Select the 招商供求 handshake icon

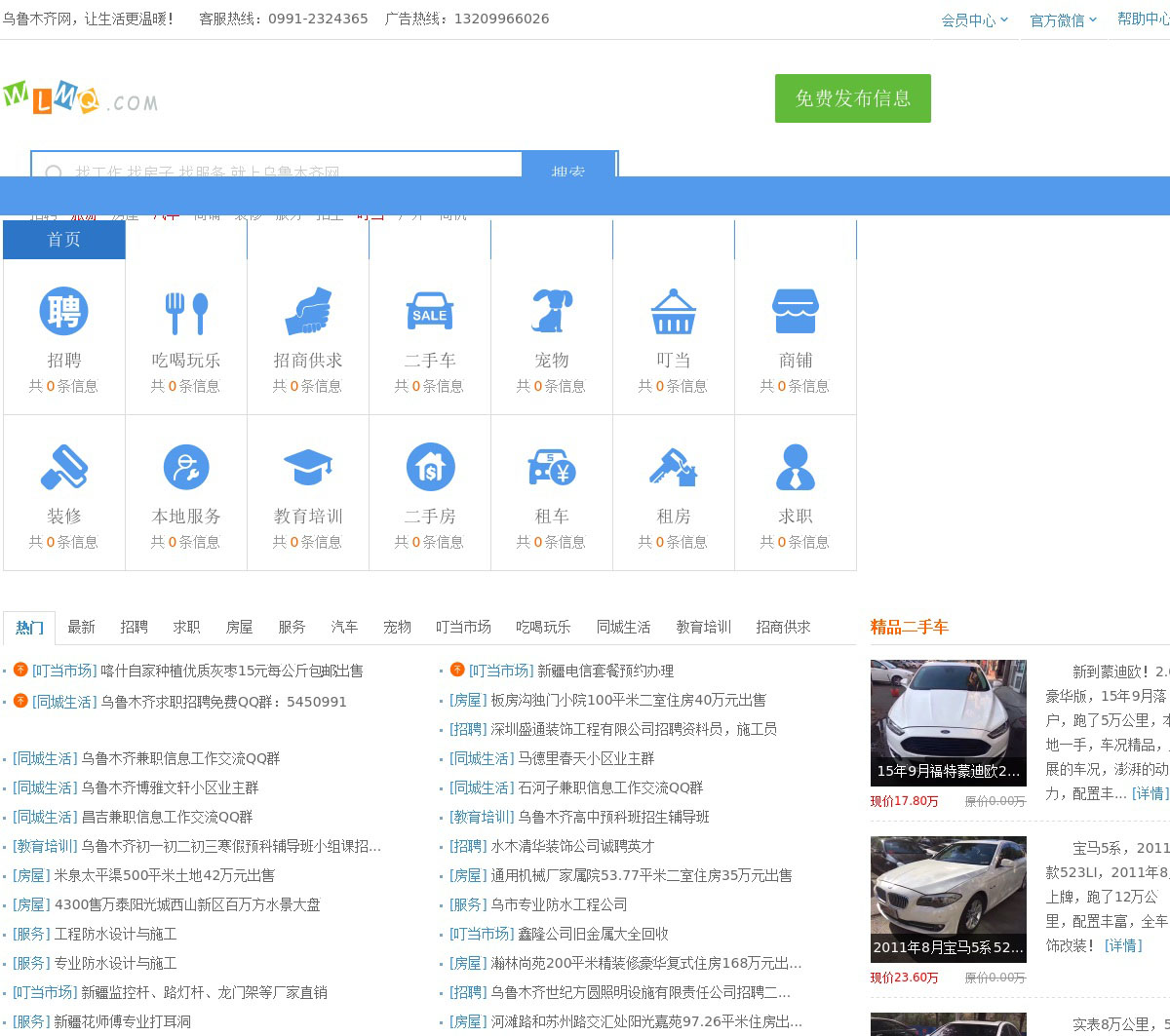pyautogui.click(x=308, y=312)
